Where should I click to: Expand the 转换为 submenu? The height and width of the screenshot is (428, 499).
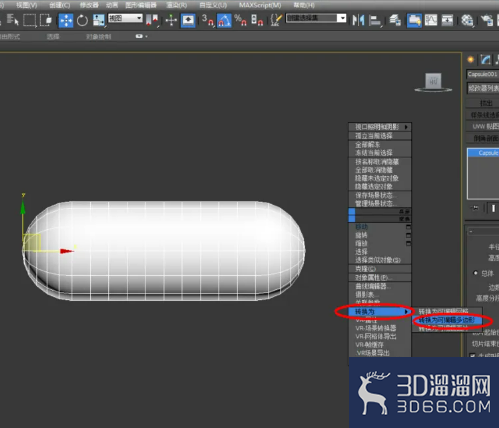click(x=380, y=312)
